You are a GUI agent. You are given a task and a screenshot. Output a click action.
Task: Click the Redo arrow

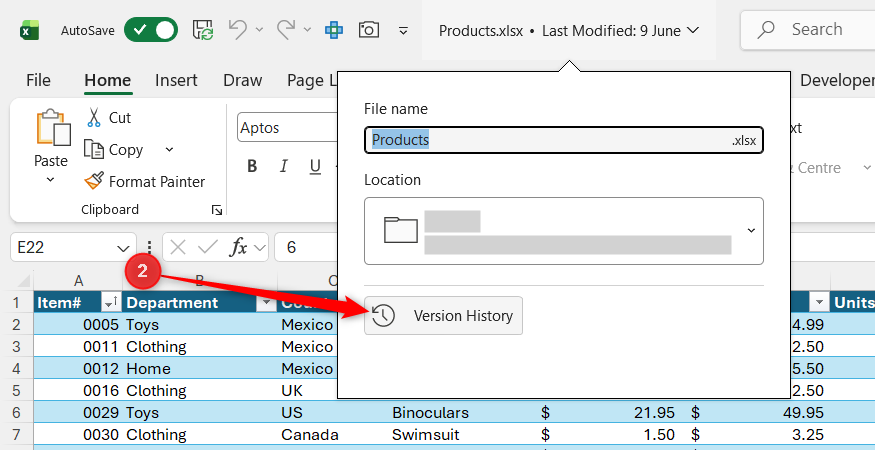[x=286, y=29]
